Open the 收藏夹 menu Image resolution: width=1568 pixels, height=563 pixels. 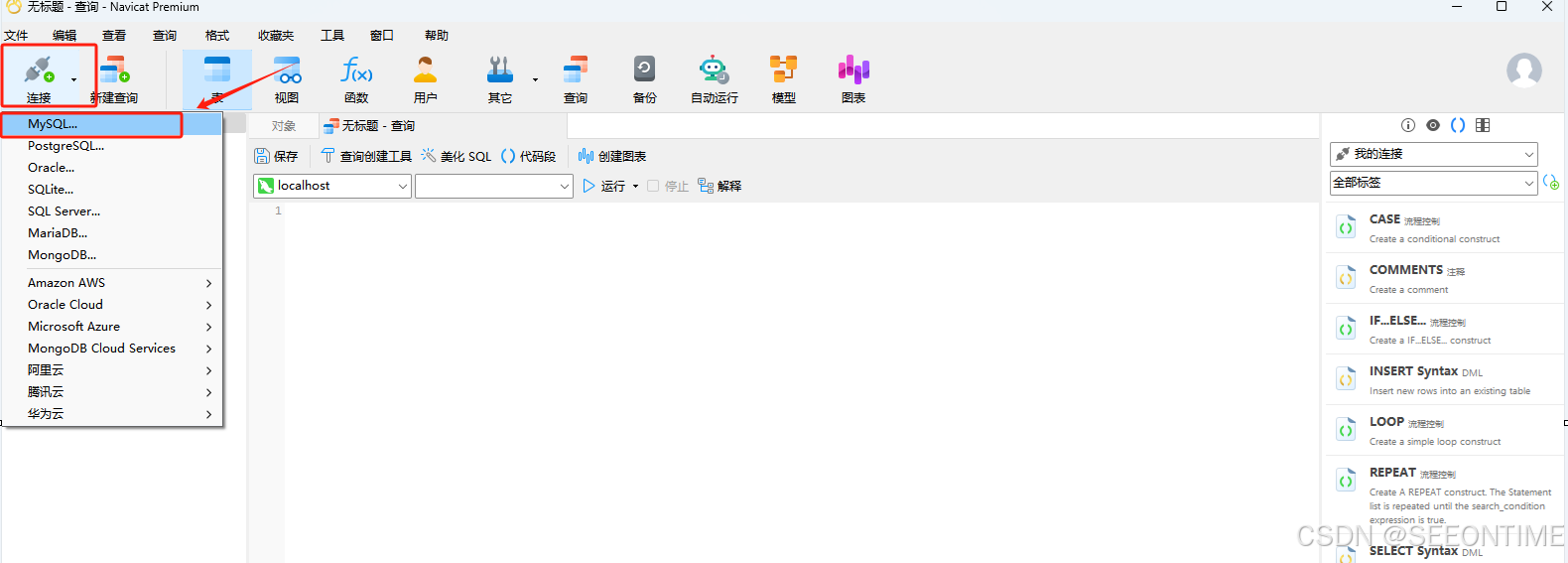pos(276,36)
